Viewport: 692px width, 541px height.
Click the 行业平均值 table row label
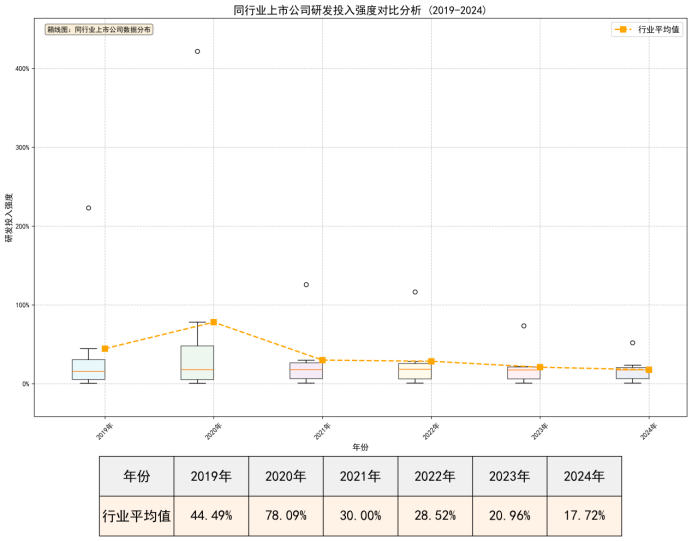pos(136,516)
